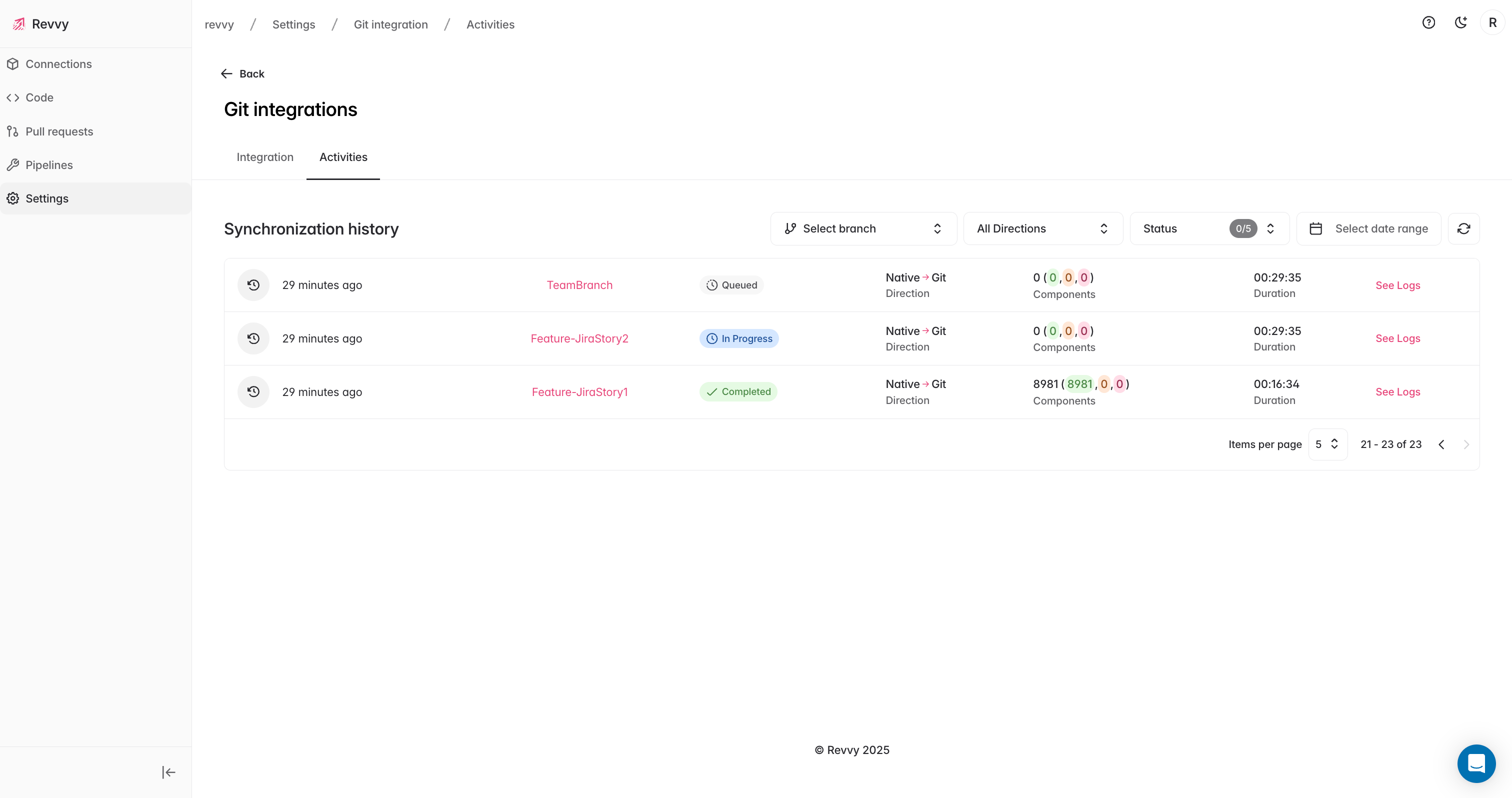Toggle dark mode moon icon
The width and height of the screenshot is (1512, 798).
(1460, 23)
